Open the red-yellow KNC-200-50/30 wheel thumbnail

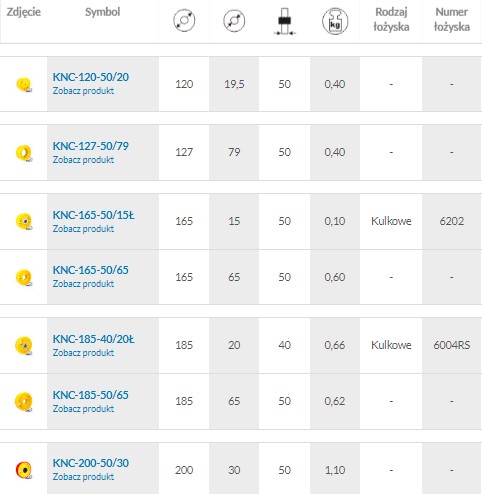pyautogui.click(x=24, y=470)
